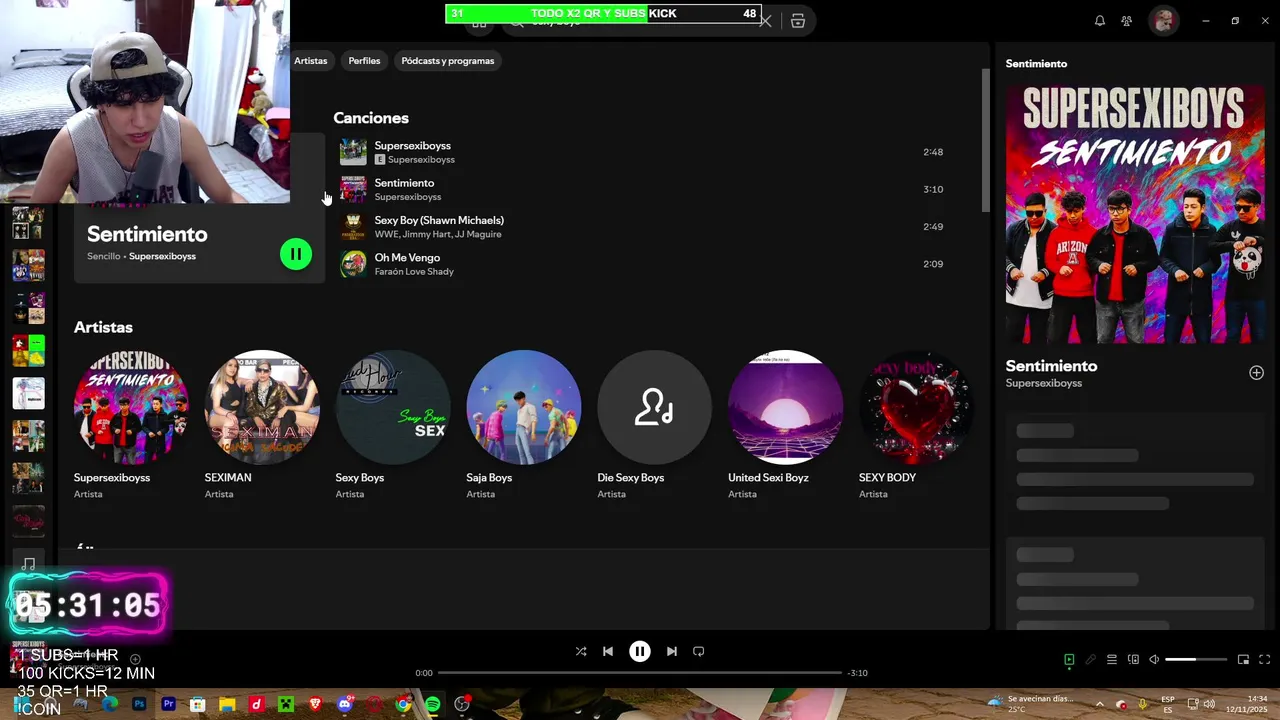Skip to the previous track
1280x720 pixels.
tap(608, 651)
